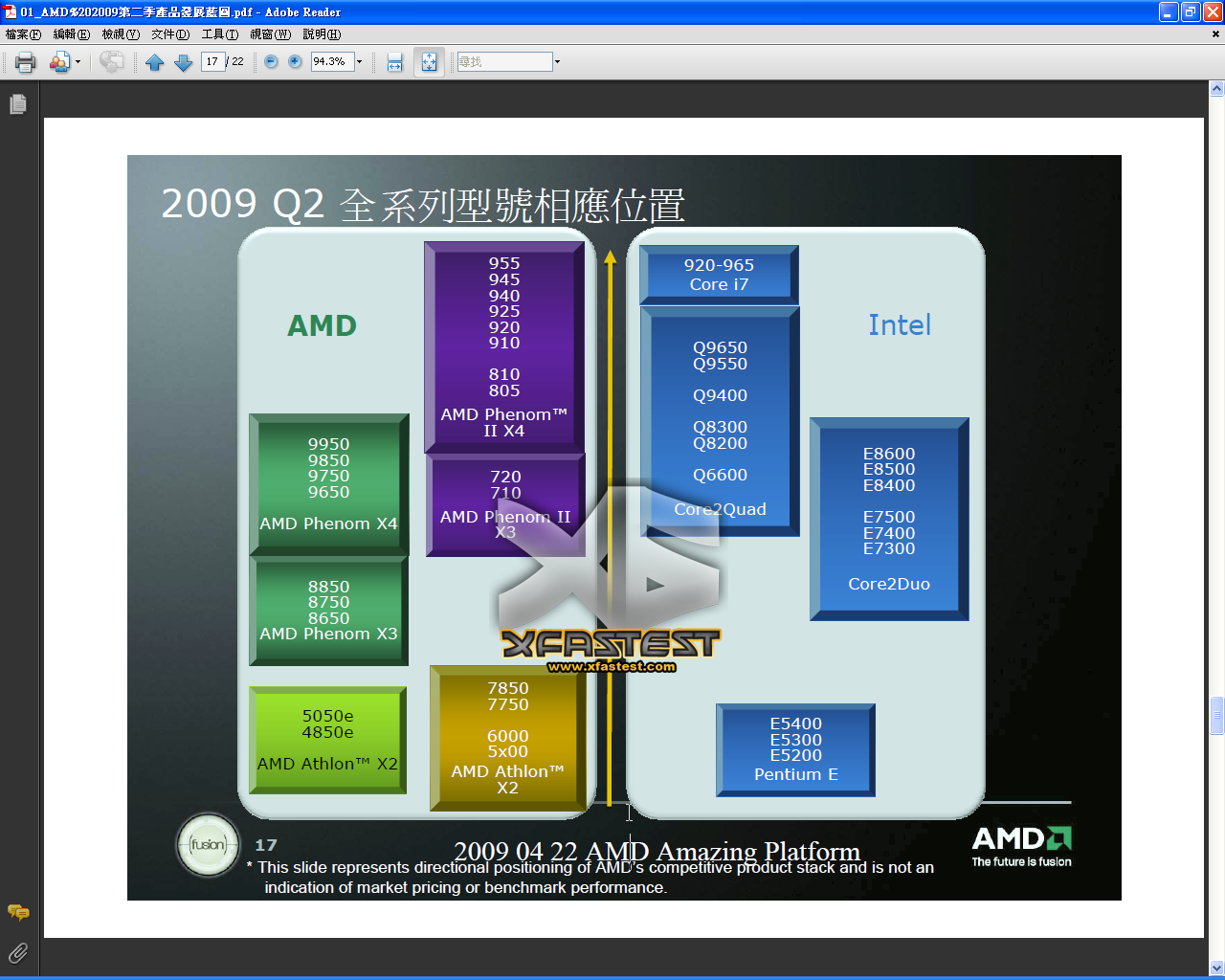Go to next page with down arrow

[183, 62]
